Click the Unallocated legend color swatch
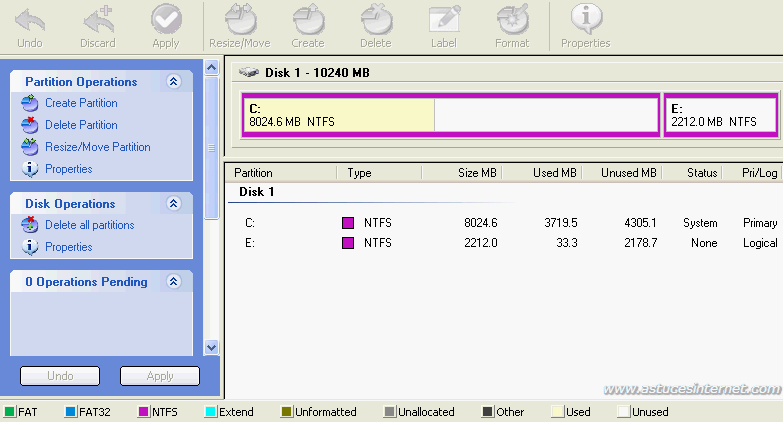Viewport: 783px width, 422px height. 389,412
